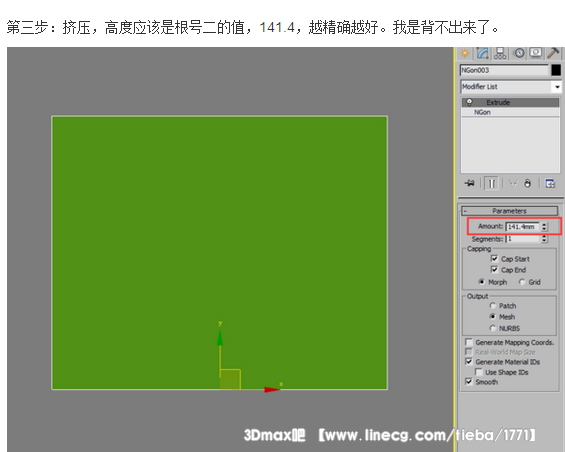Click the red X axis gizmo arrow
Screen dimensions: 565x452
pos(272,389)
